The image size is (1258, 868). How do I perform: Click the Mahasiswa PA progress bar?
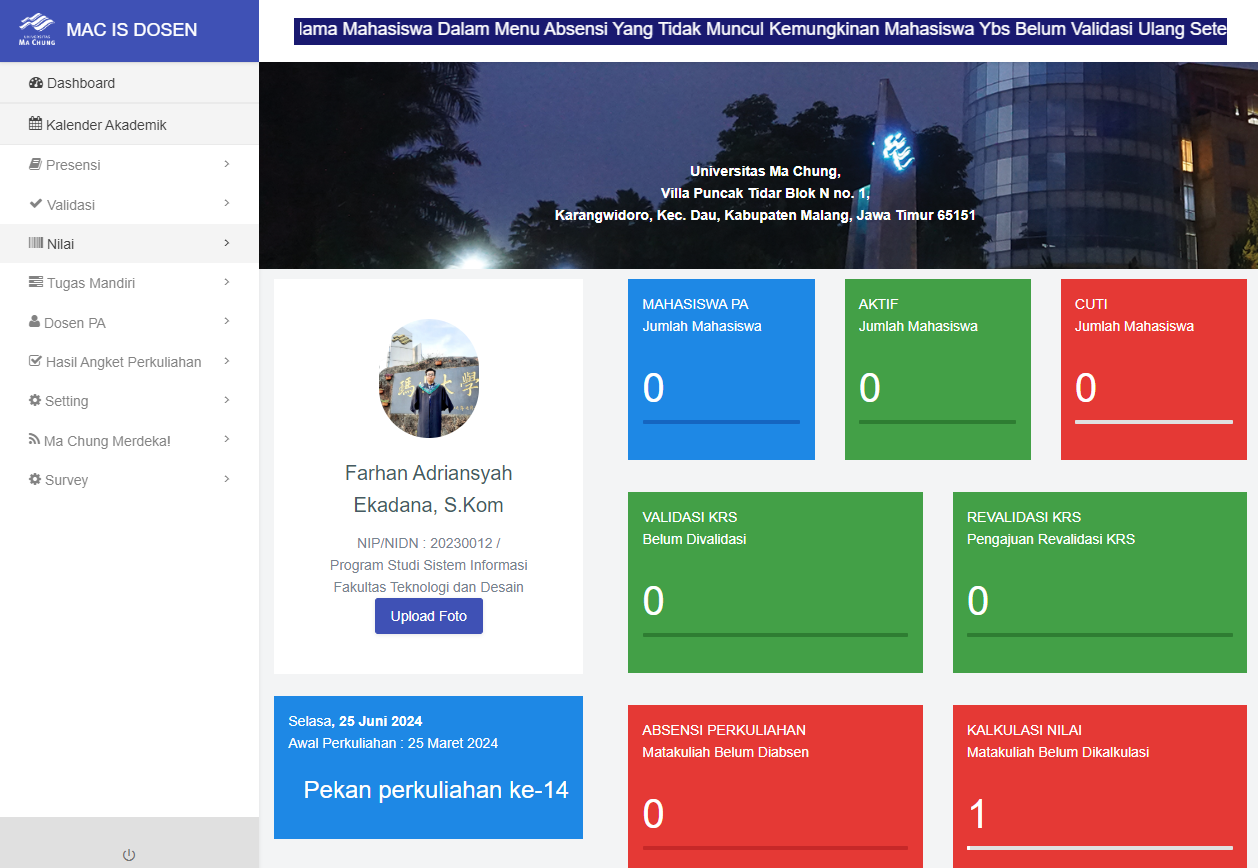(x=721, y=422)
